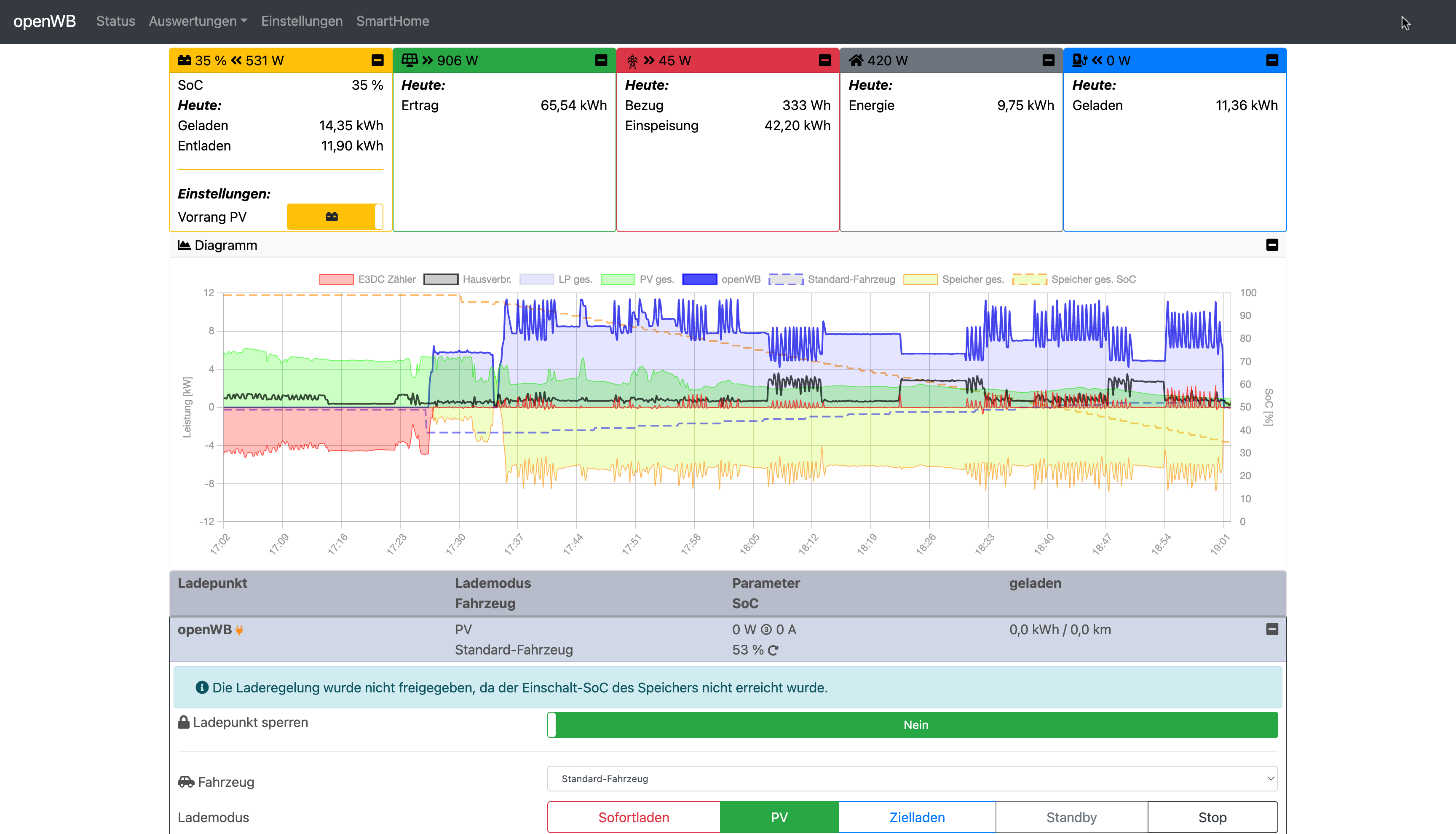The width and height of the screenshot is (1456, 834).
Task: Collapse the openWB charge point details
Action: [1272, 629]
